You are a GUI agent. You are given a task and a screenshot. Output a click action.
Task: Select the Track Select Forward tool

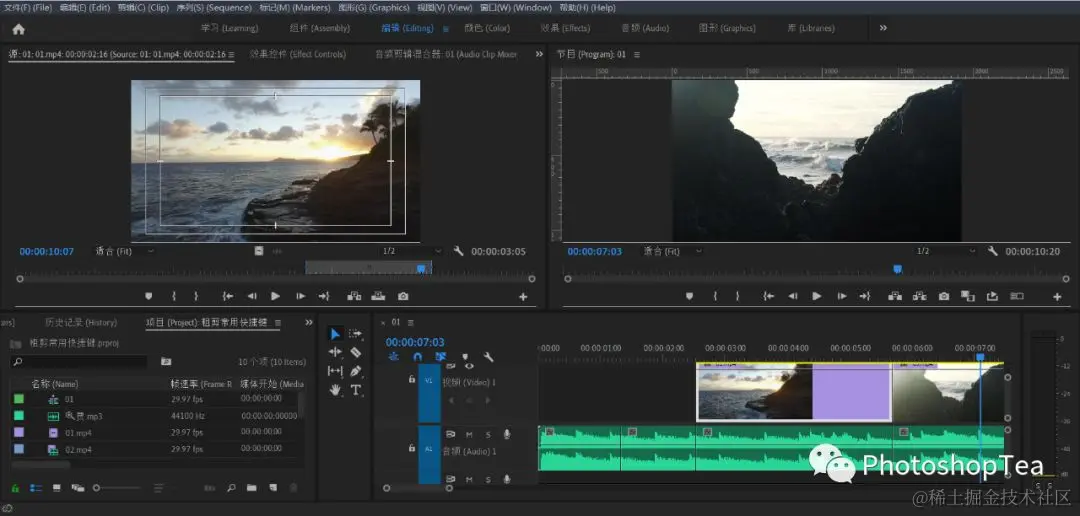click(x=355, y=333)
